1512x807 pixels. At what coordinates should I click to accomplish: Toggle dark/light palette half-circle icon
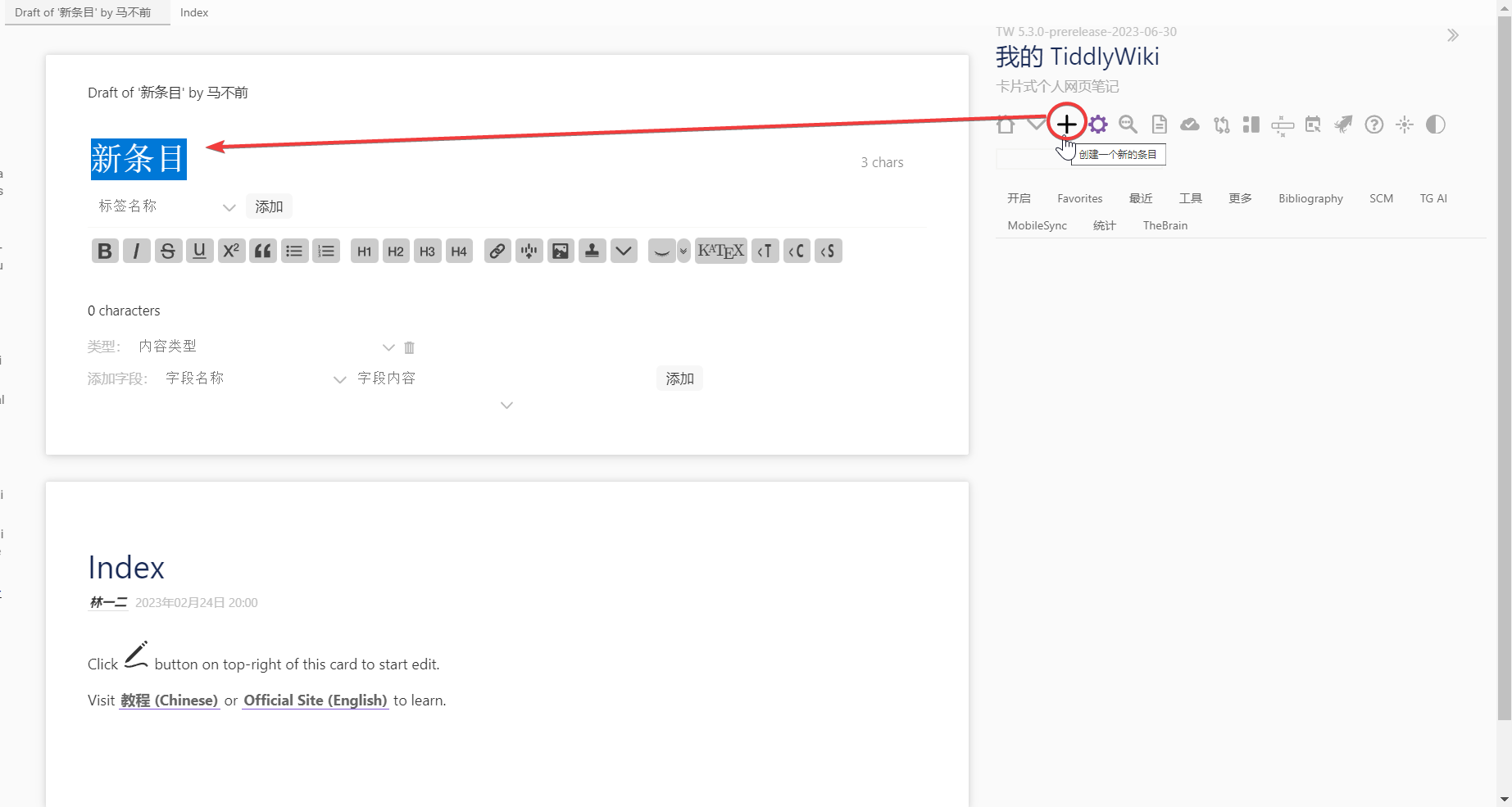[1436, 125]
